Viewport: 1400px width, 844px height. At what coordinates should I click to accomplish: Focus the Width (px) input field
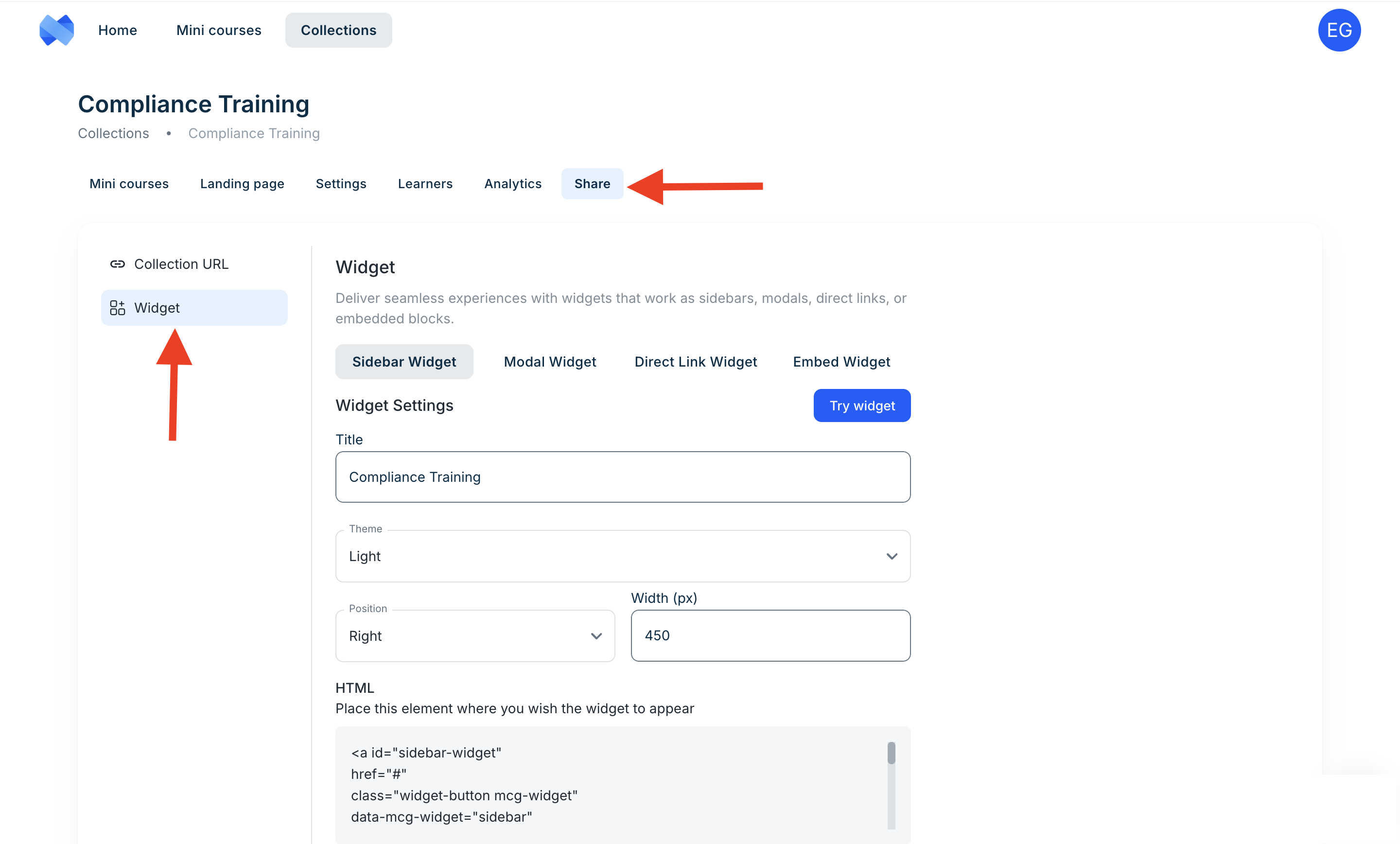[x=770, y=636]
